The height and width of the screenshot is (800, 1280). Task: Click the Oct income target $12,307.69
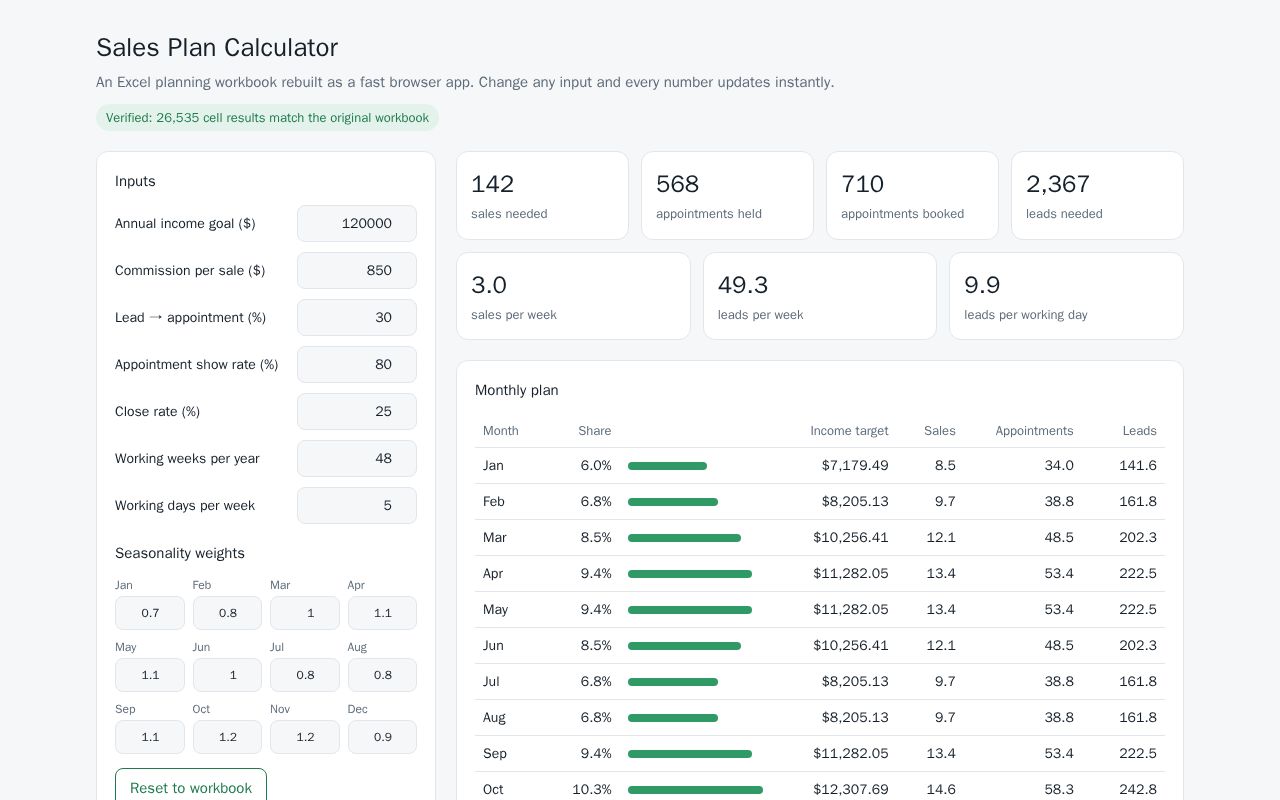[x=850, y=790]
